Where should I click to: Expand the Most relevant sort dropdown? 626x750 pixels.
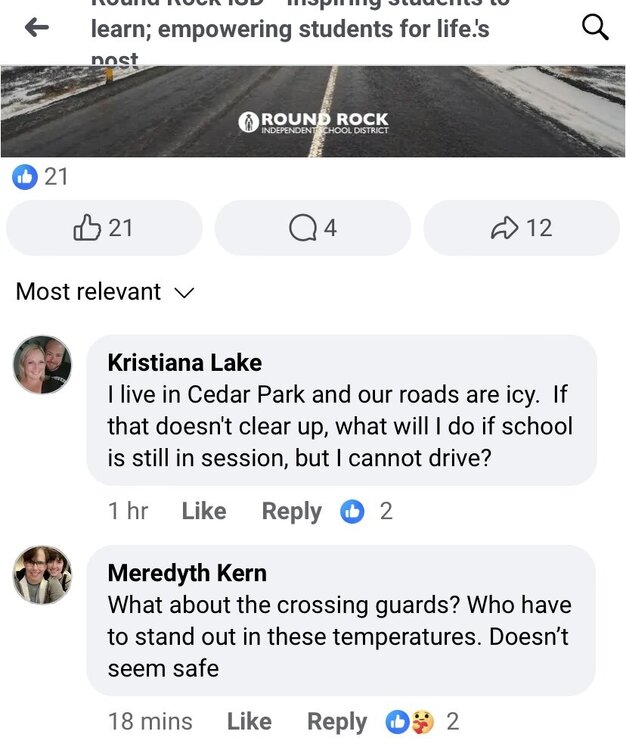tap(105, 292)
